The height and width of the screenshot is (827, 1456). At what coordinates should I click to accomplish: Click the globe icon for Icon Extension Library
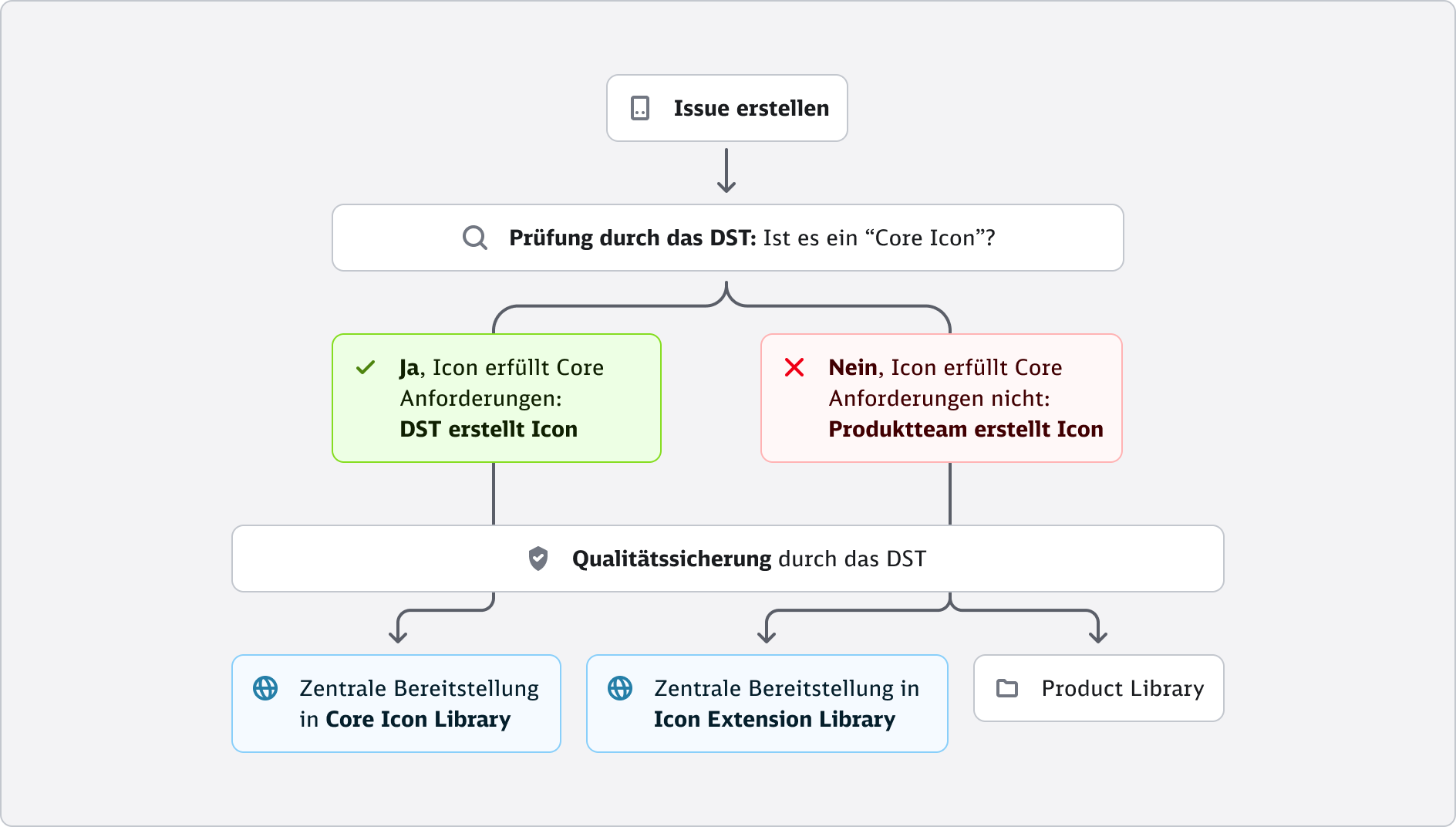620,688
